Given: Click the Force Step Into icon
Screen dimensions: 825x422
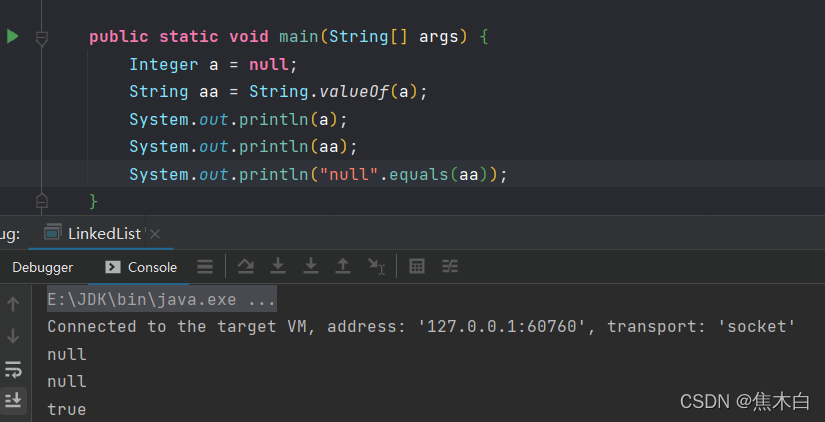Looking at the screenshot, I should pyautogui.click(x=311, y=266).
